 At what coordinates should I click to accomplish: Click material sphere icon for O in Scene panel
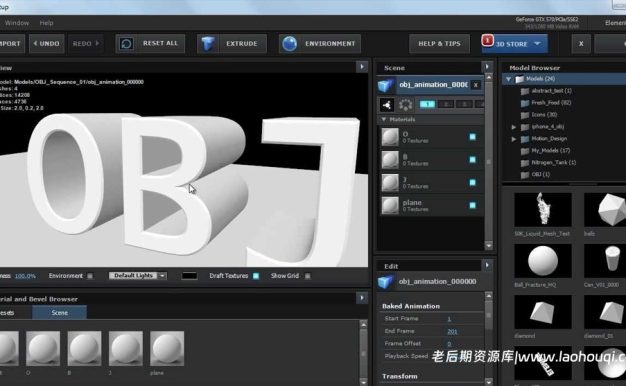390,137
